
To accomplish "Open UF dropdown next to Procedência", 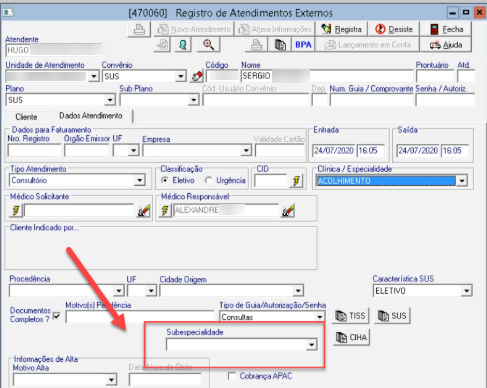I will 151,291.
